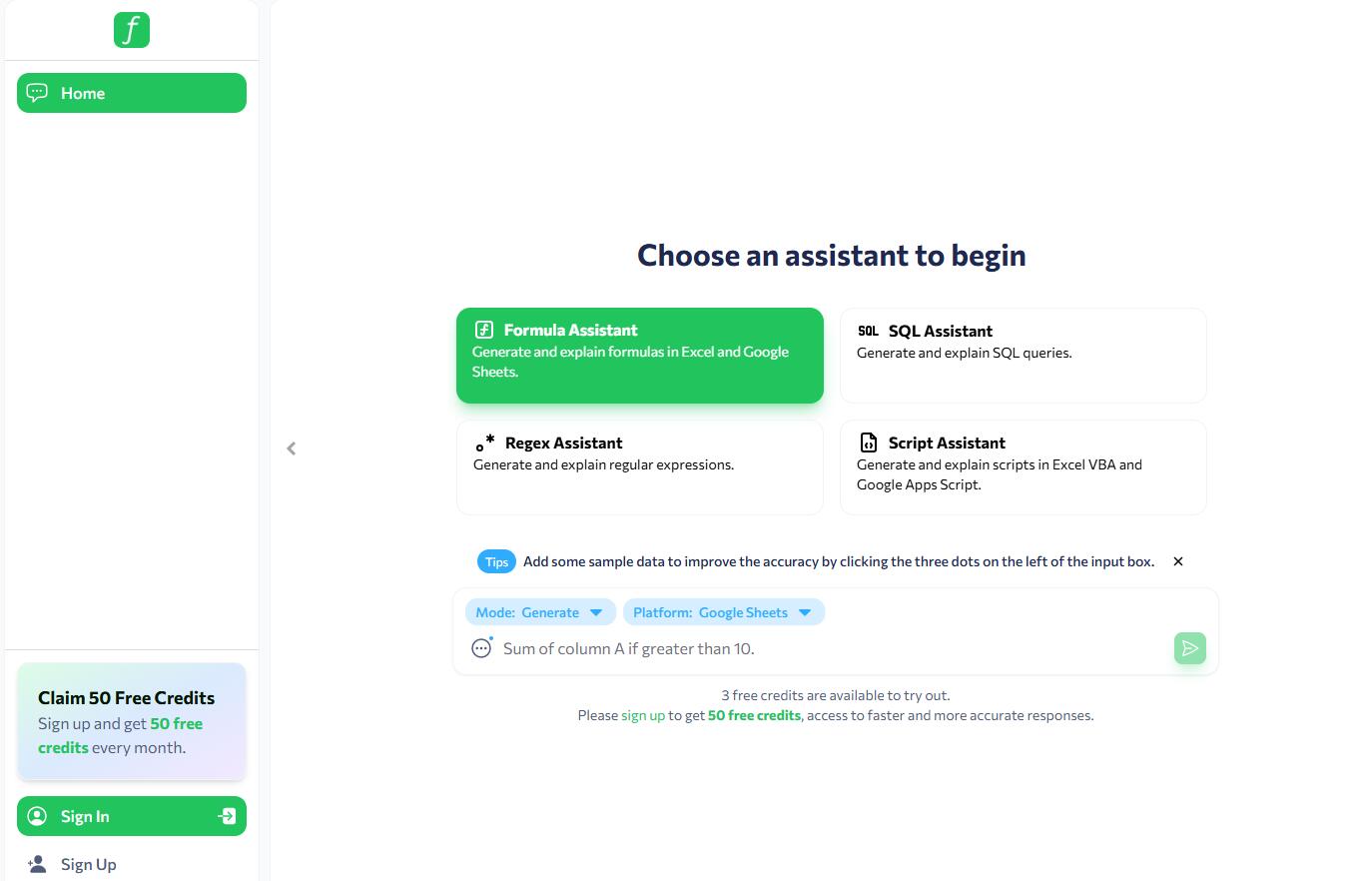Collapse the sidebar with the chevron
This screenshot has height=881, width=1372.
pos(292,448)
